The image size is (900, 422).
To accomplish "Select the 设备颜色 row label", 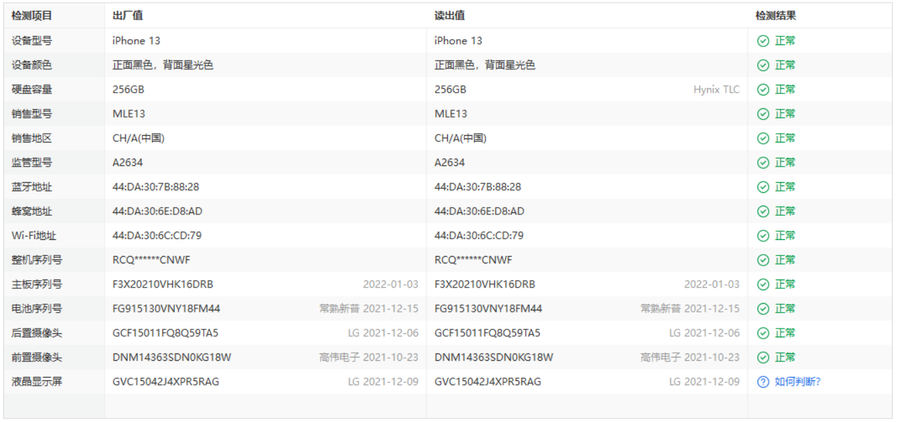I will [x=32, y=65].
